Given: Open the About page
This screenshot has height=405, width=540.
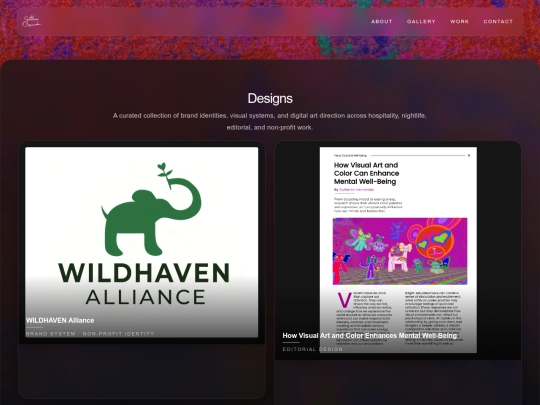Looking at the screenshot, I should coord(382,21).
